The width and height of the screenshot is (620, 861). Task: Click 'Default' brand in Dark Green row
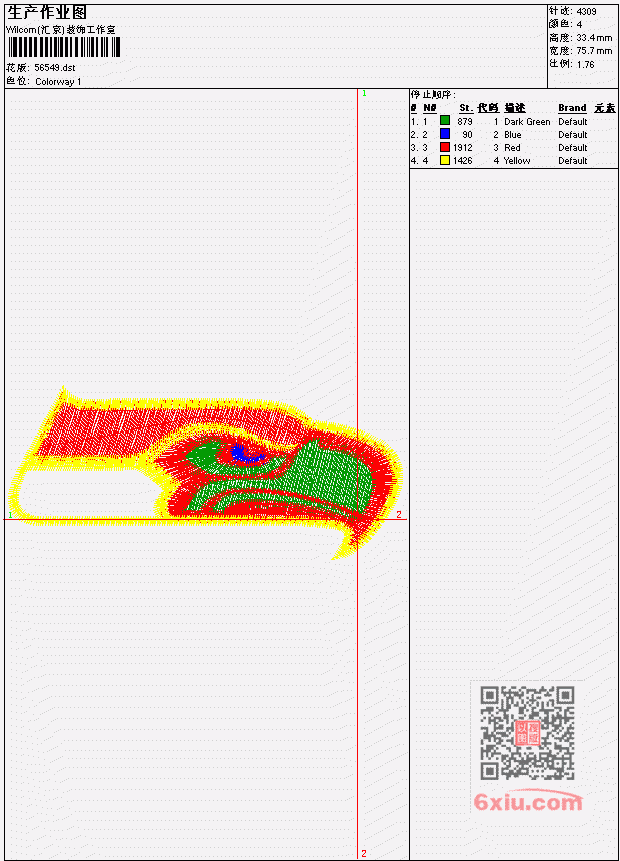pyautogui.click(x=573, y=122)
